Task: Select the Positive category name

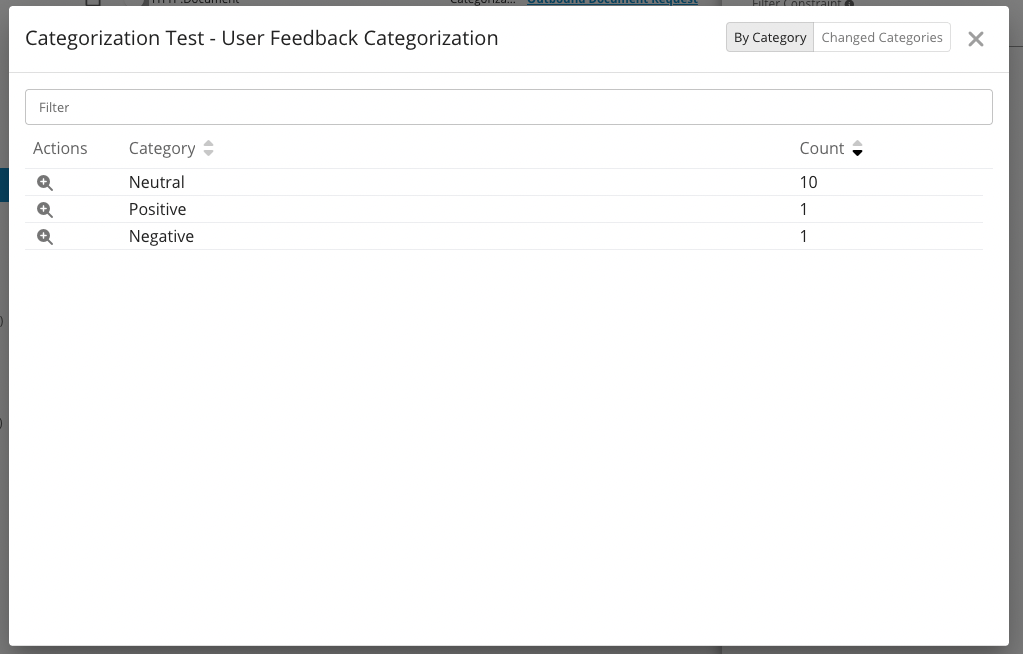Action: (x=158, y=209)
